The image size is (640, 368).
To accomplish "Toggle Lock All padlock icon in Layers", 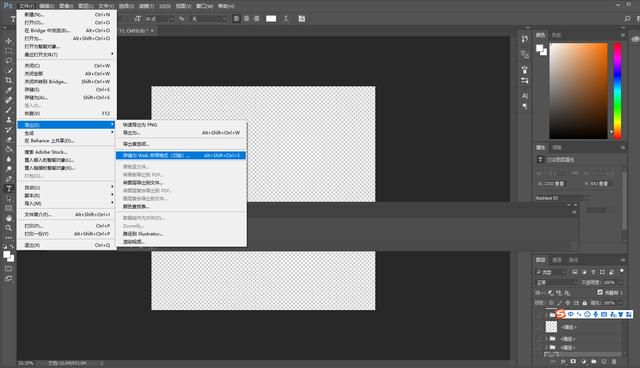I will pos(584,303).
